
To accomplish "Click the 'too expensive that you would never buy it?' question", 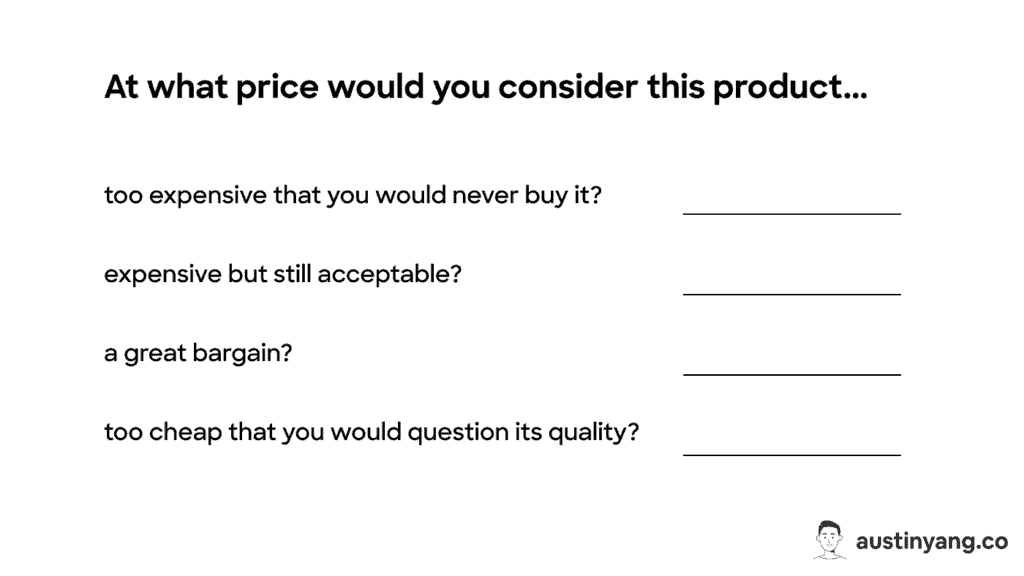I will click(x=353, y=195).
